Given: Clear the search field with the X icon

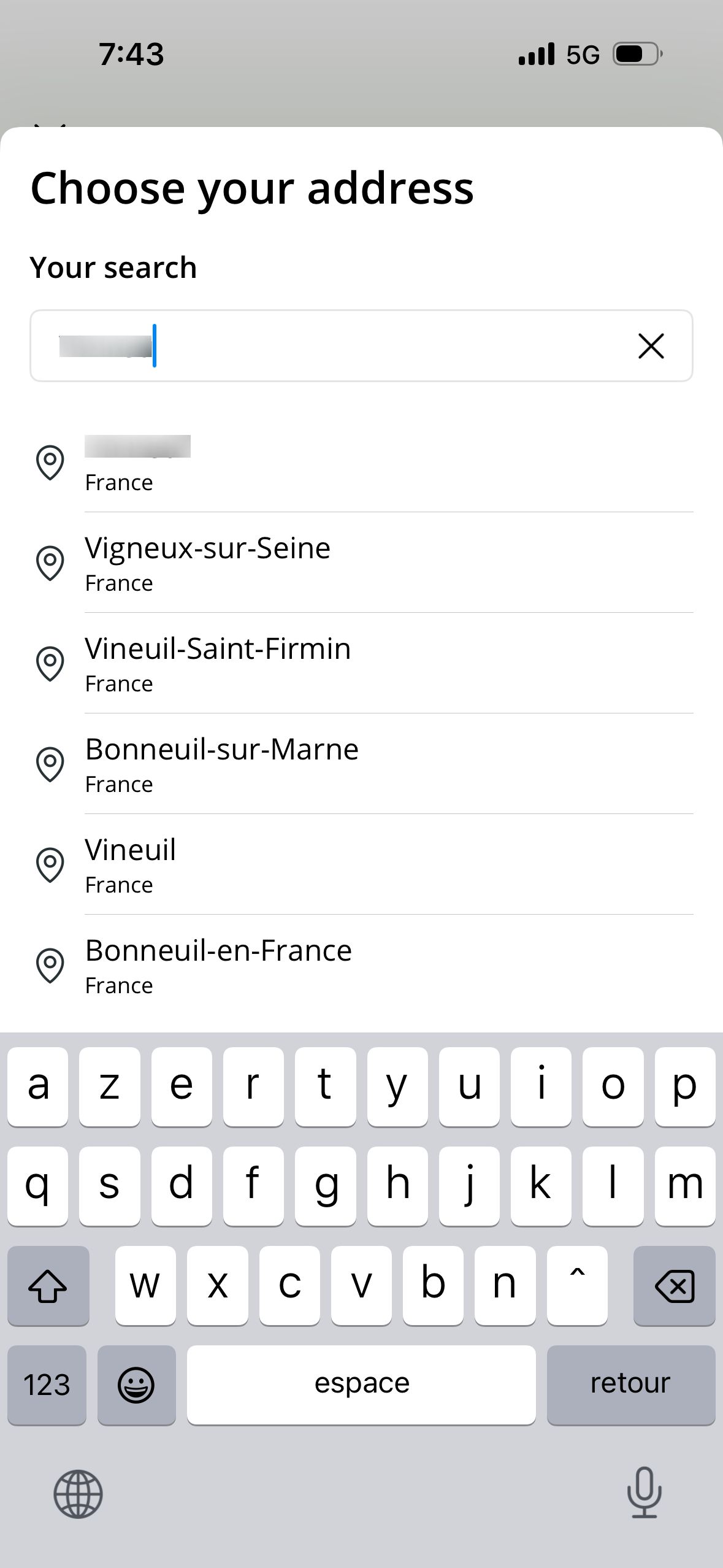Looking at the screenshot, I should coord(651,346).
